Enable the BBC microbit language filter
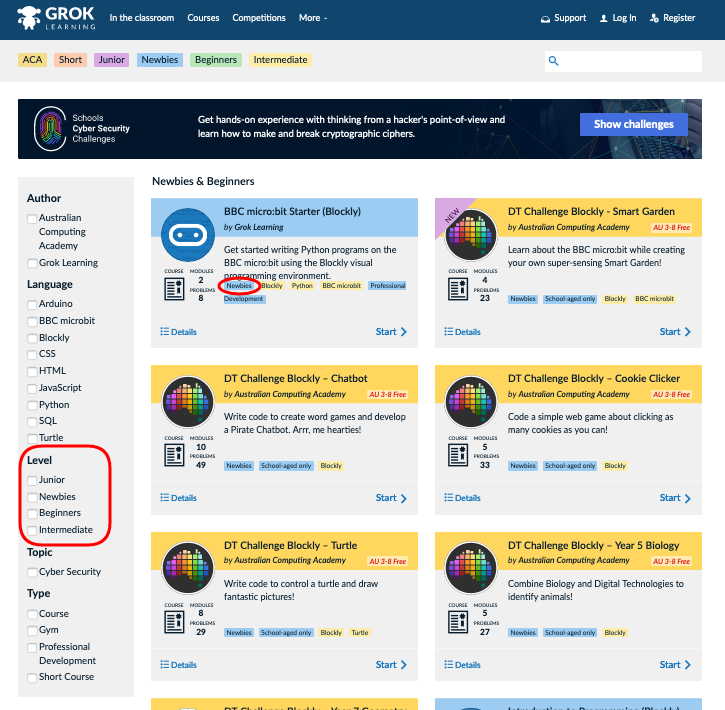The image size is (725, 710). click(x=32, y=322)
